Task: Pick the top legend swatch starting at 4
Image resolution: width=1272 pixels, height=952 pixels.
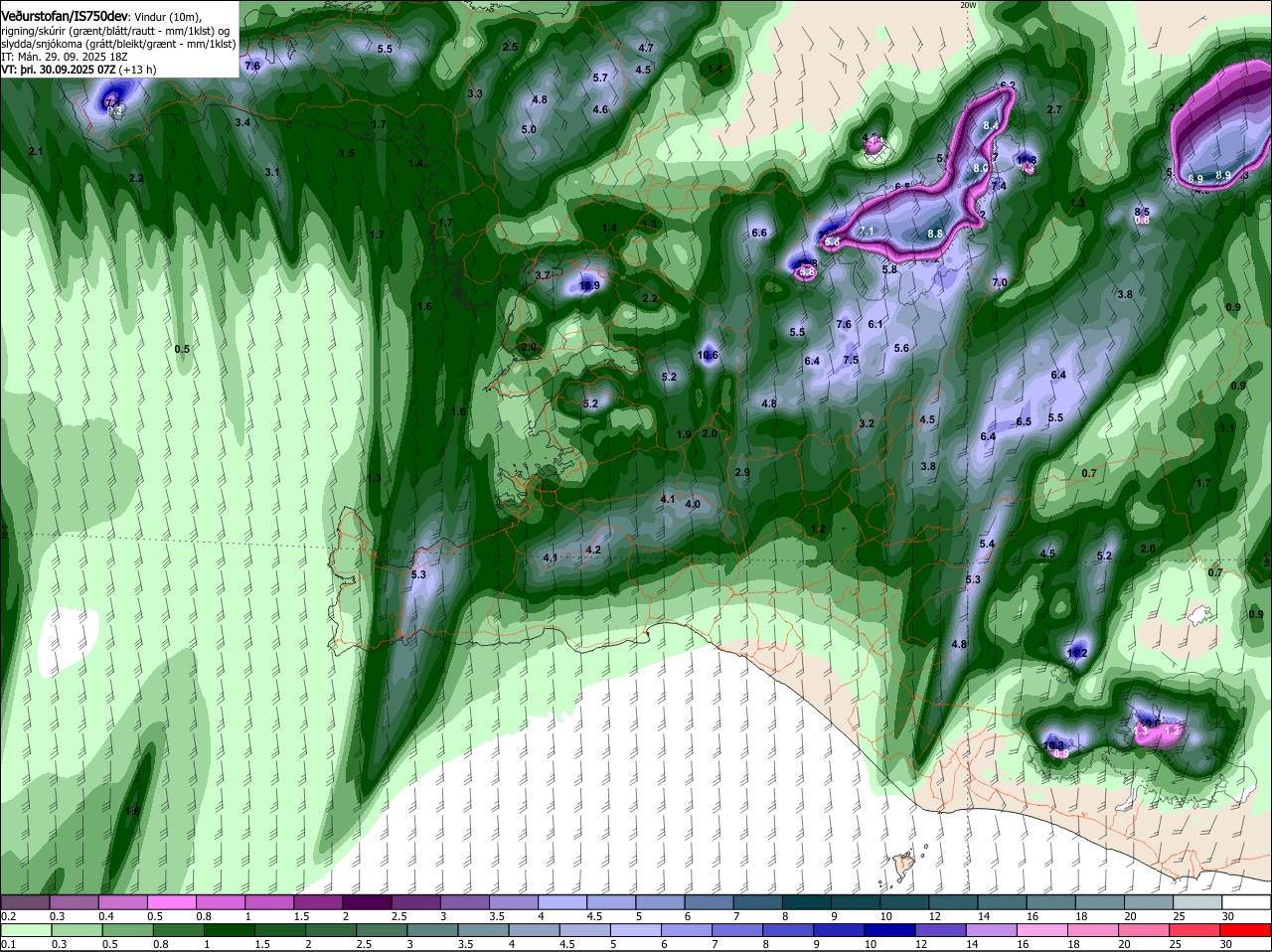Action: (560, 901)
